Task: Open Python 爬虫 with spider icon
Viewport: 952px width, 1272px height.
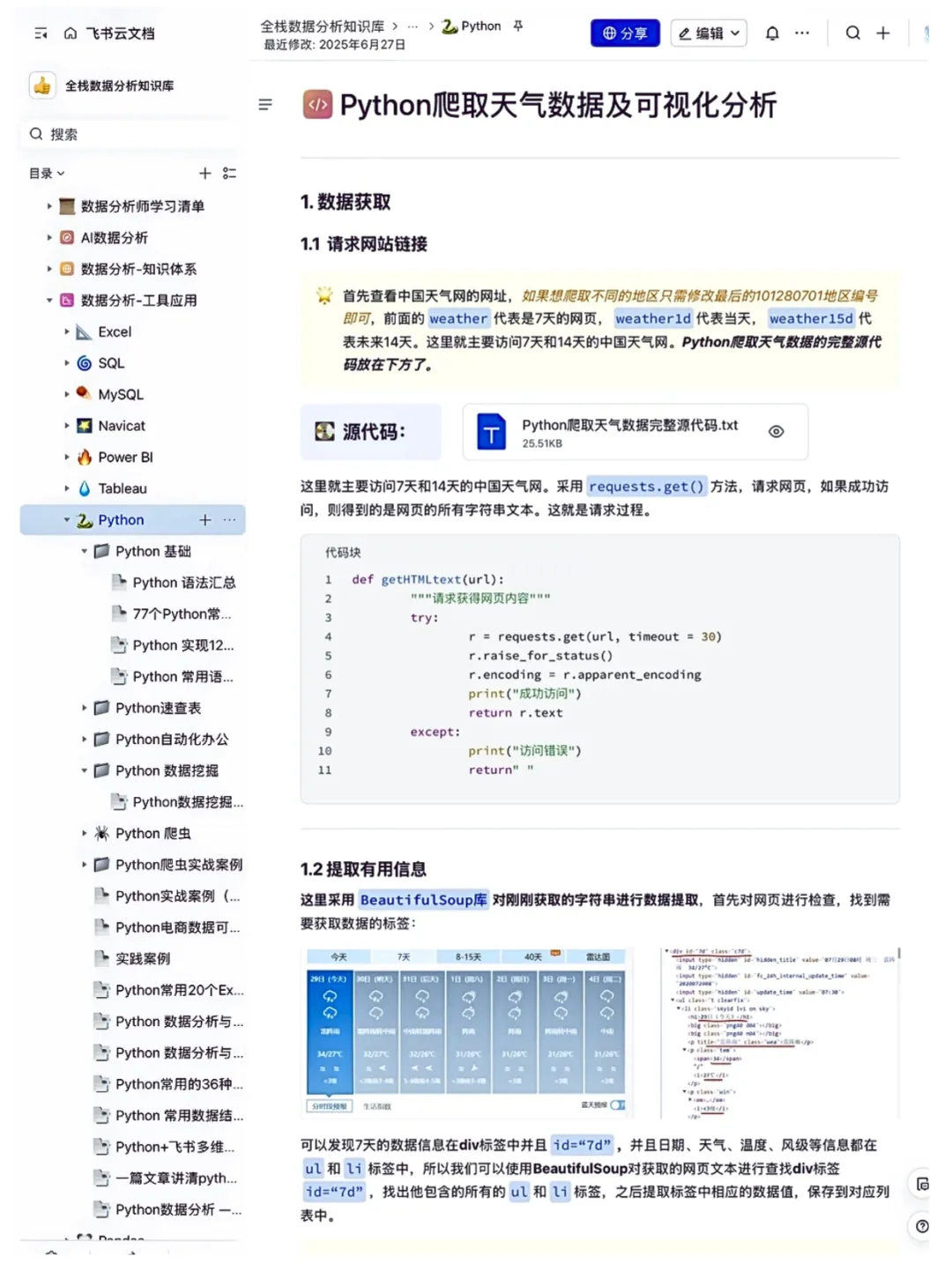Action: [x=152, y=833]
